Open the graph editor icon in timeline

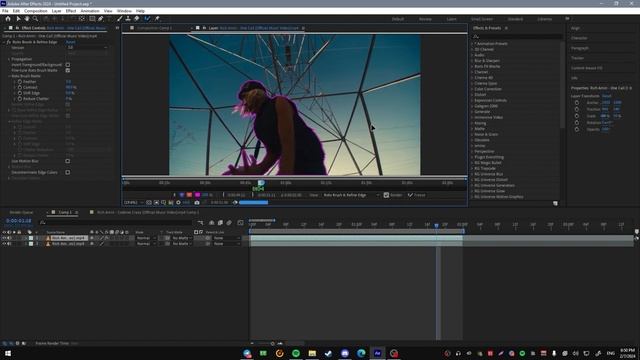[x=240, y=222]
